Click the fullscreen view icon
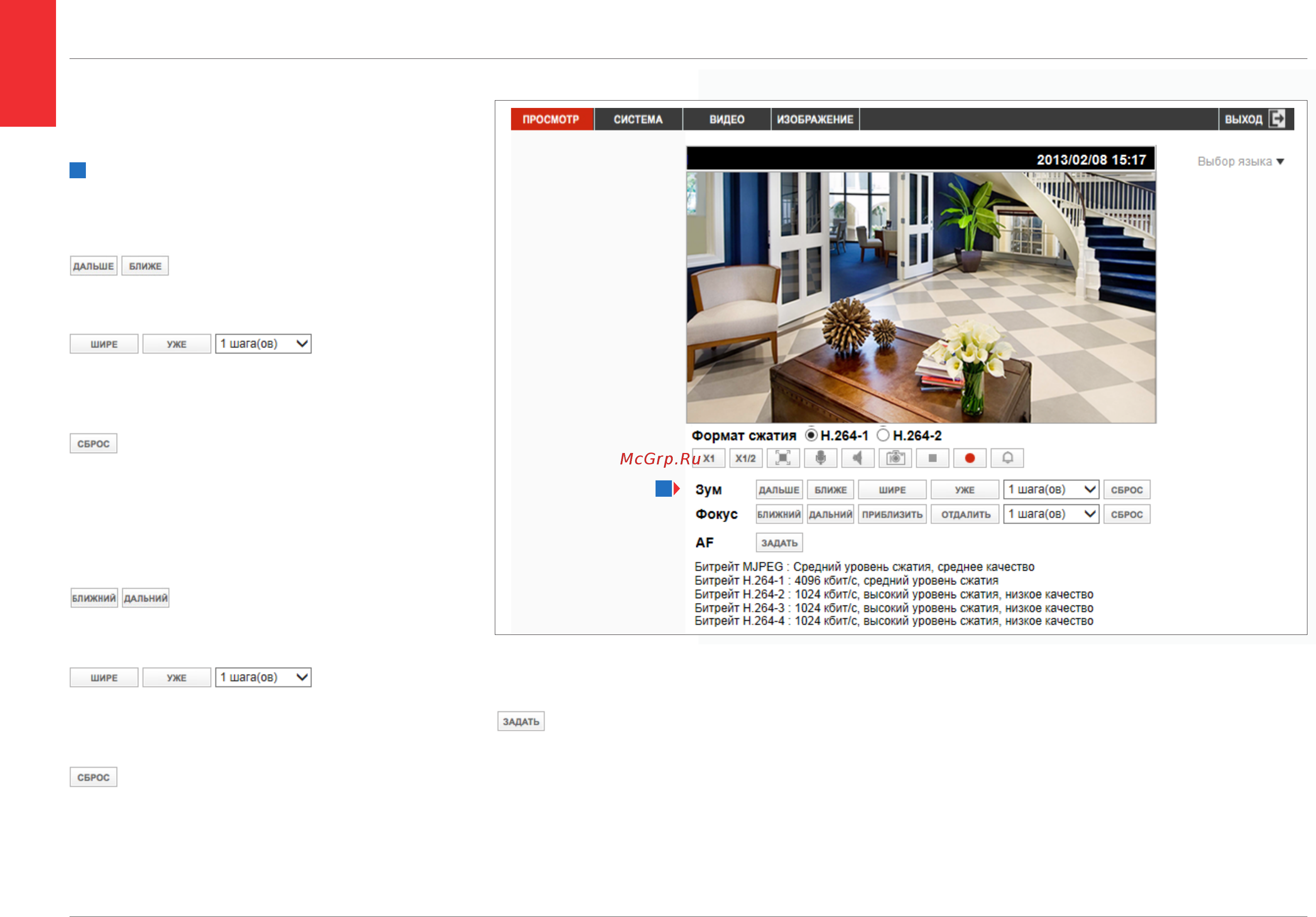 [783, 458]
